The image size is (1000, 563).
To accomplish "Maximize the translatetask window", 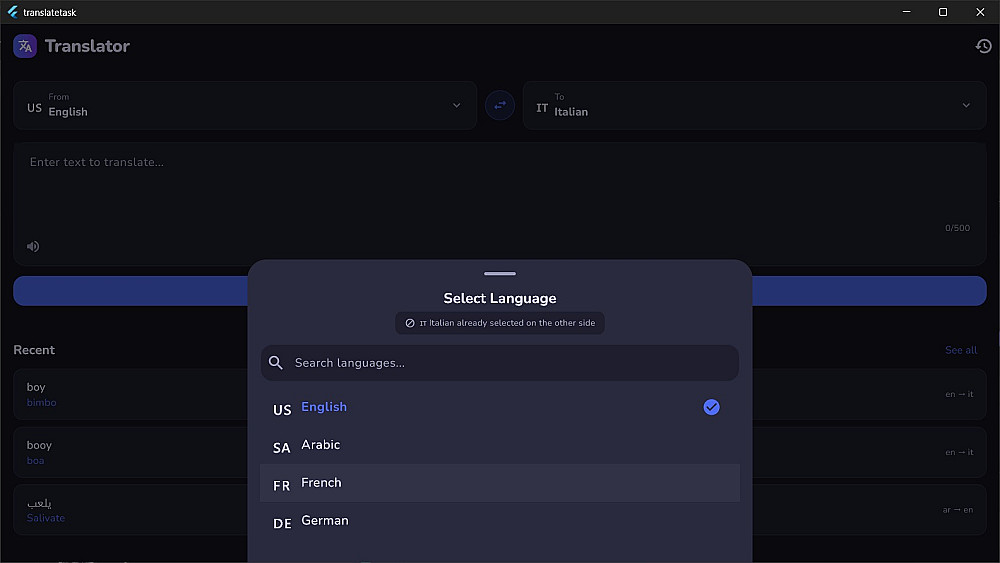I will [943, 12].
